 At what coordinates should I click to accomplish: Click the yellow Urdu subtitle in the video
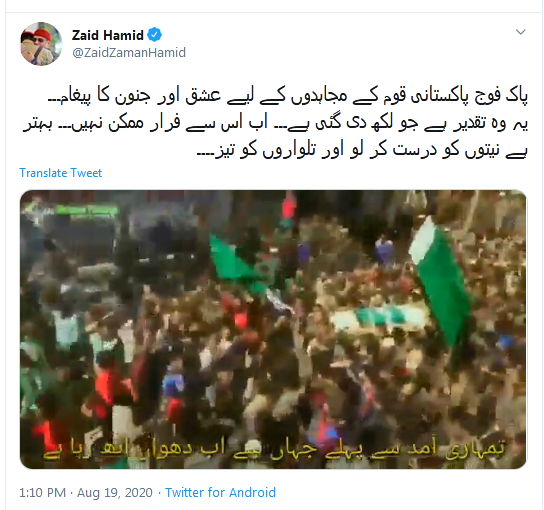[x=274, y=449]
